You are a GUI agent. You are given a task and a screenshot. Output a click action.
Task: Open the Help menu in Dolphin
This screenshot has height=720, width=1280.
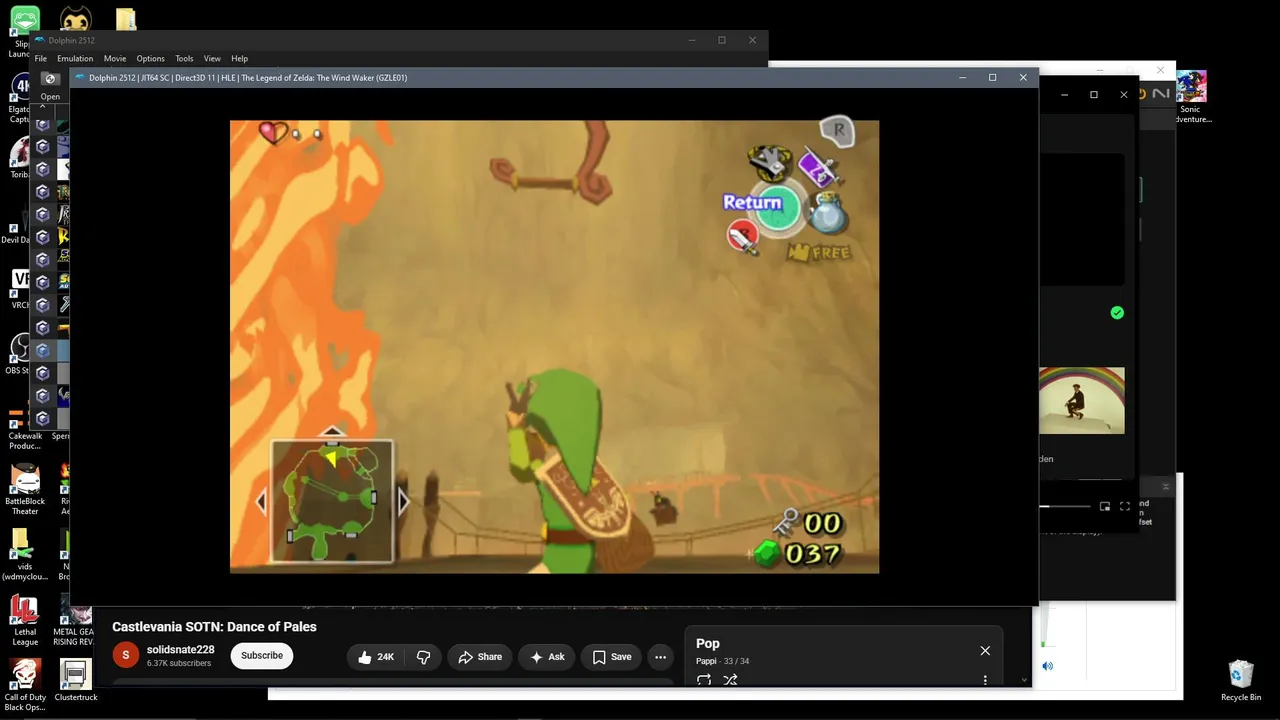pyautogui.click(x=240, y=58)
